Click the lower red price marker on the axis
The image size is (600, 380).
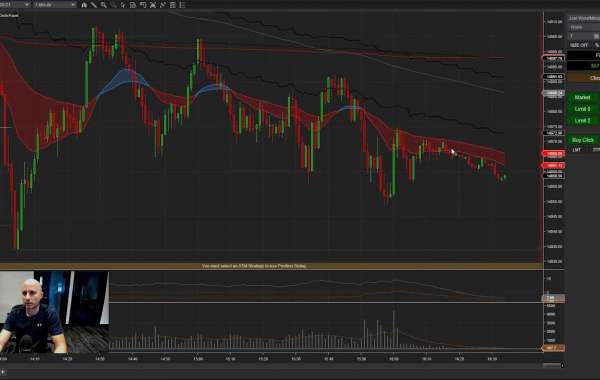click(x=554, y=166)
